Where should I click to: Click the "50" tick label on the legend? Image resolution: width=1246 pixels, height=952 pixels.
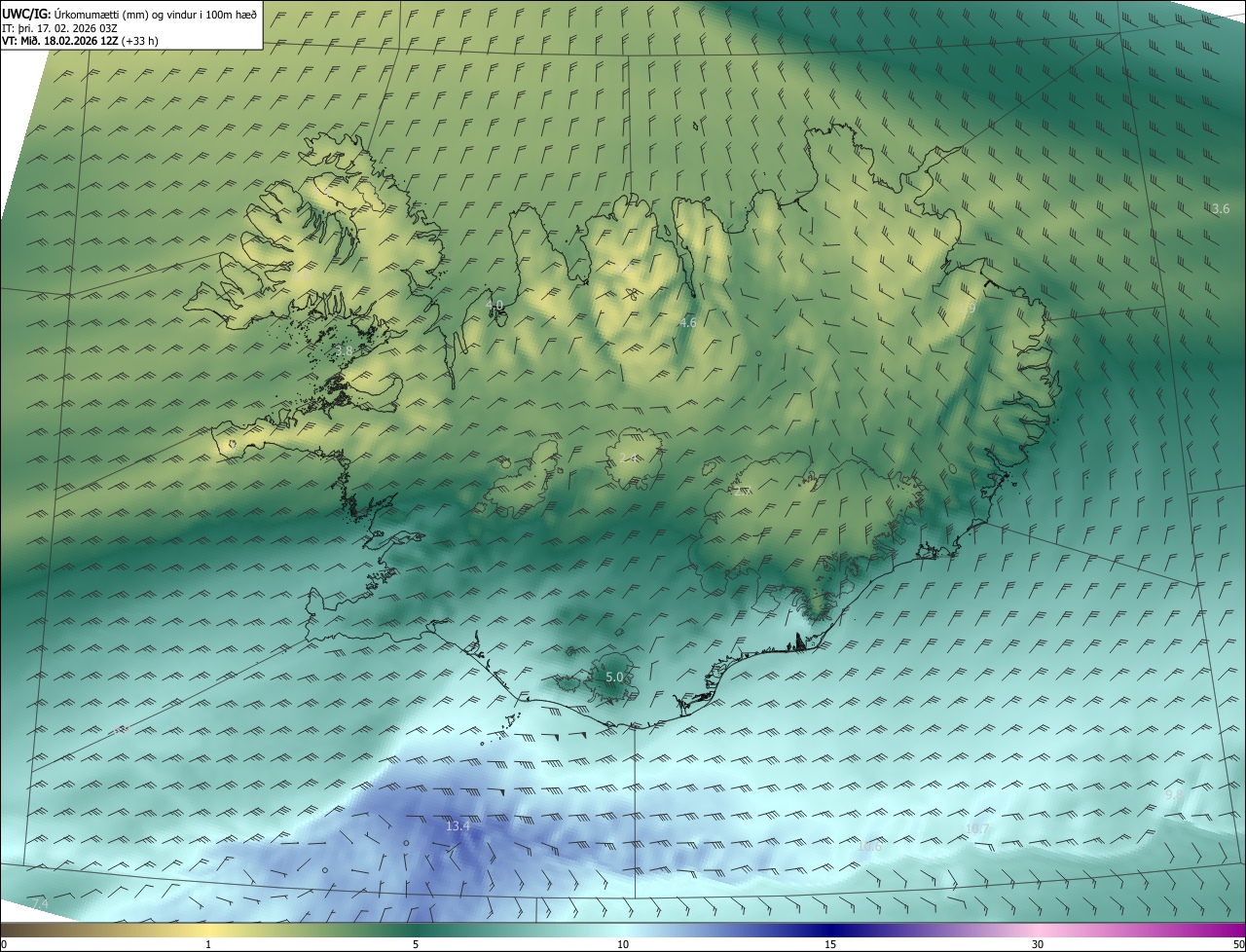tap(1238, 945)
